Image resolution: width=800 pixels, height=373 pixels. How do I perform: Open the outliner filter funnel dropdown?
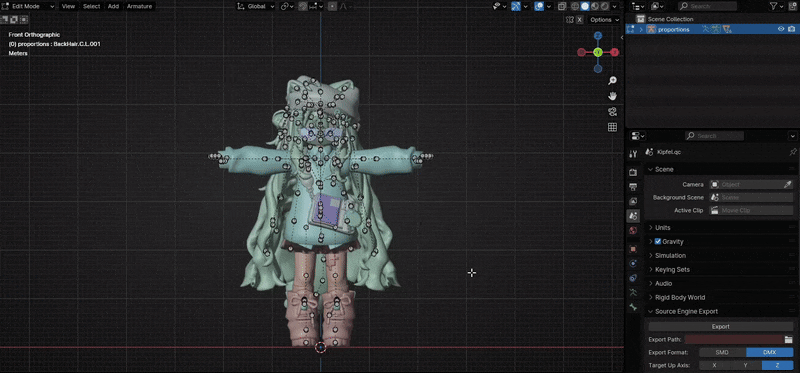pyautogui.click(x=777, y=6)
